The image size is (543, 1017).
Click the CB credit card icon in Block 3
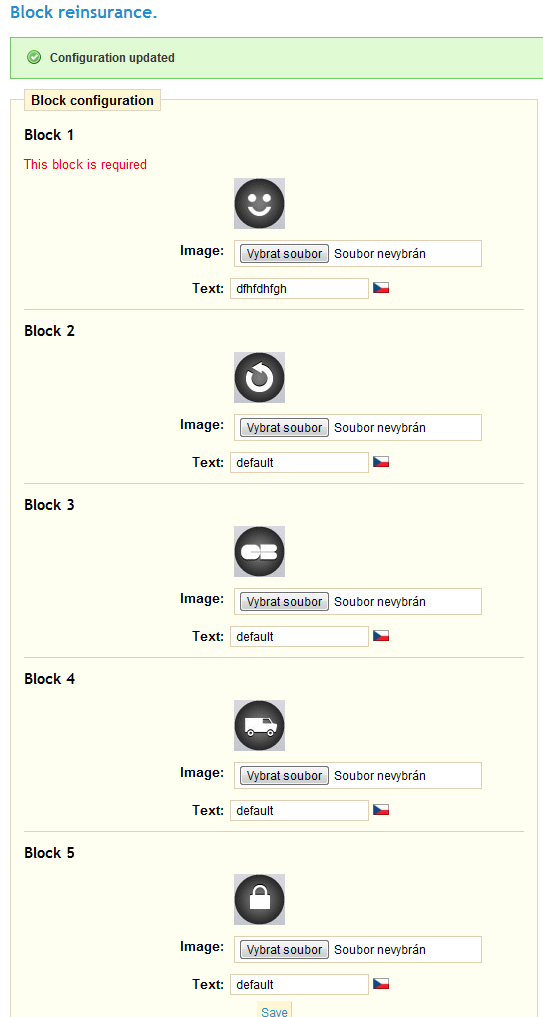259,551
